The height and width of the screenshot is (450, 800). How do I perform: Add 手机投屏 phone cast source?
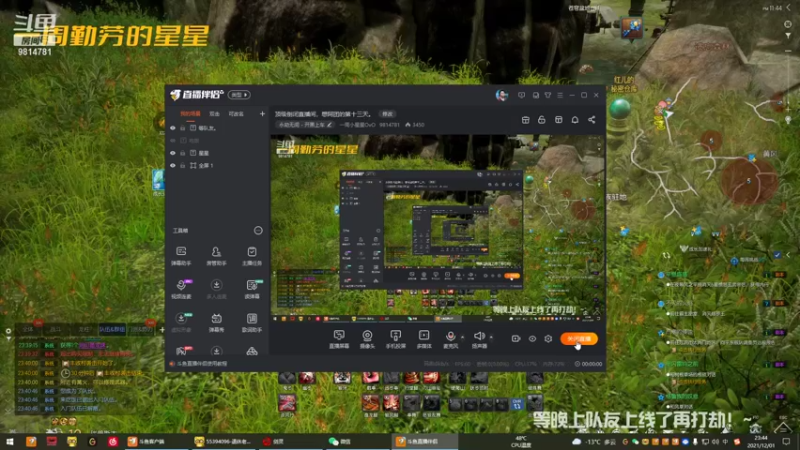click(x=395, y=339)
